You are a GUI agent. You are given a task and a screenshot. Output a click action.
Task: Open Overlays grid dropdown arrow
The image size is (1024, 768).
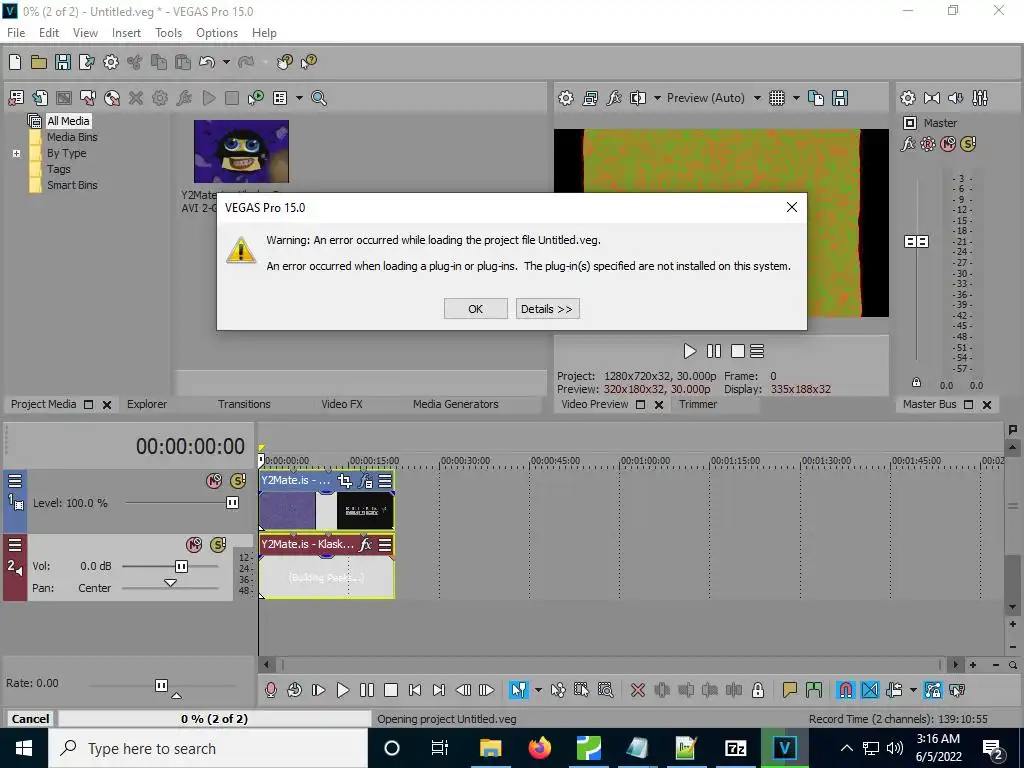(x=796, y=98)
